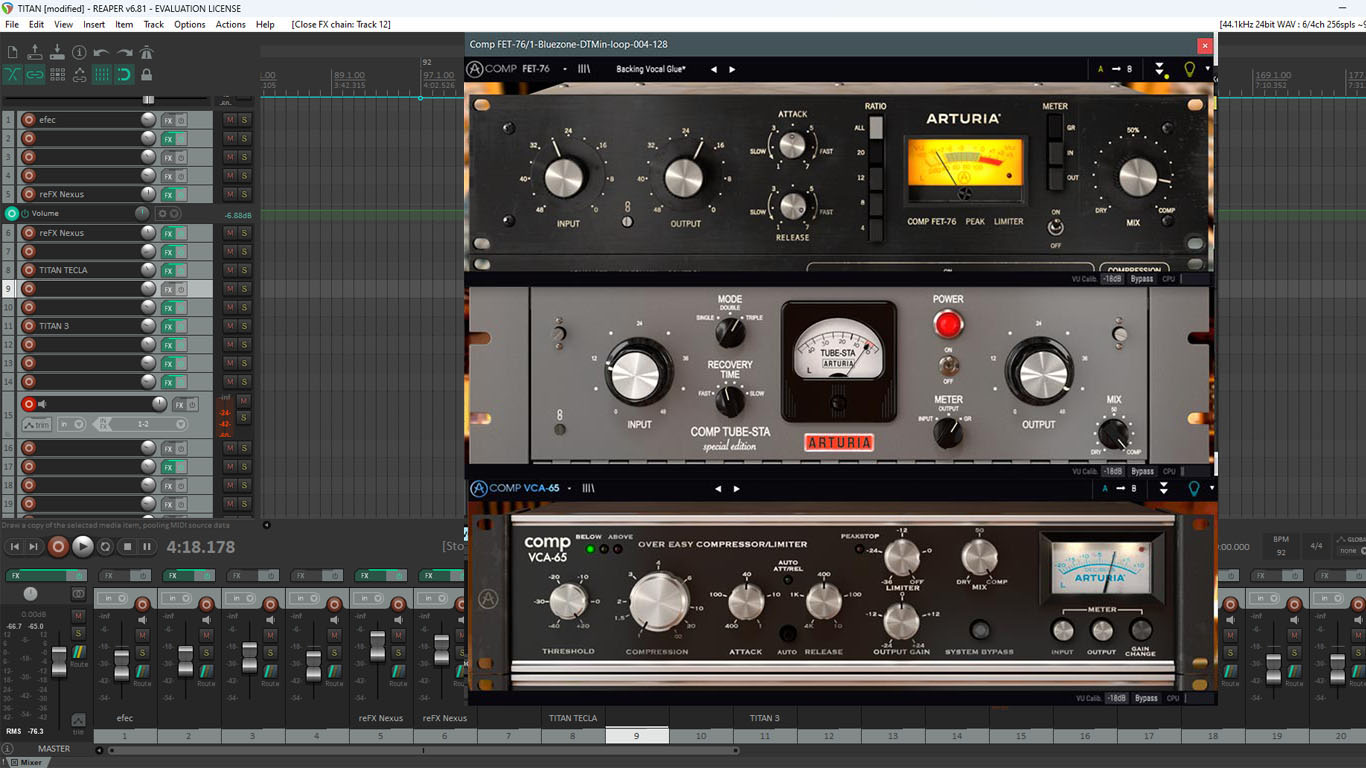Viewport: 1366px width, 768px height.
Task: Expand FET-76 advanced panel double-chevron
Action: coord(1160,69)
